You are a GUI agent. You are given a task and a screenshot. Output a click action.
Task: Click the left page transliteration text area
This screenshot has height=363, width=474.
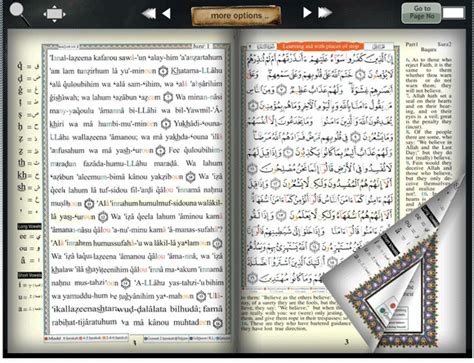point(136,190)
